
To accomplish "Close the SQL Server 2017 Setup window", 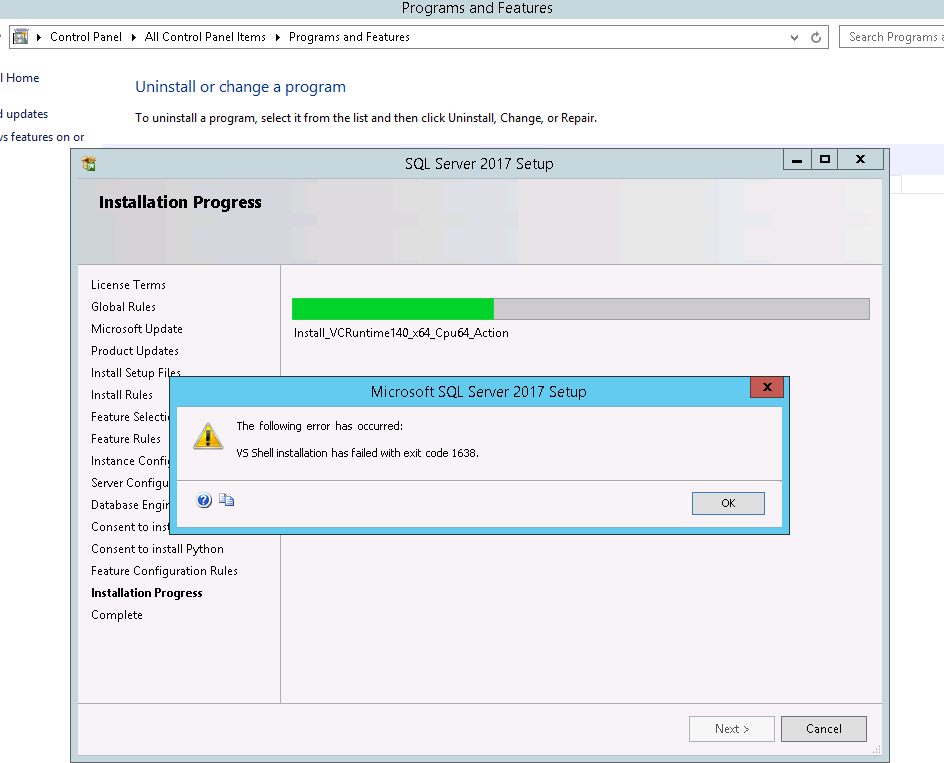I will click(860, 160).
